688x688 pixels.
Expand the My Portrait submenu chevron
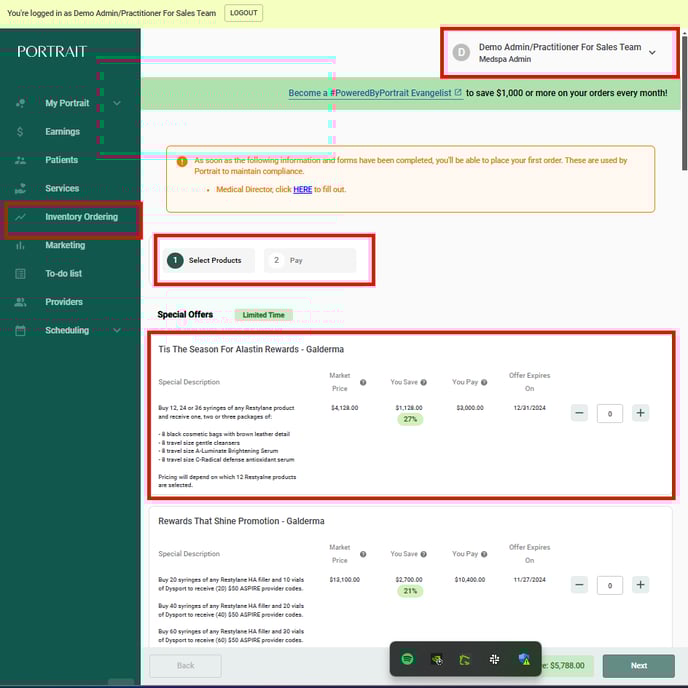[117, 103]
